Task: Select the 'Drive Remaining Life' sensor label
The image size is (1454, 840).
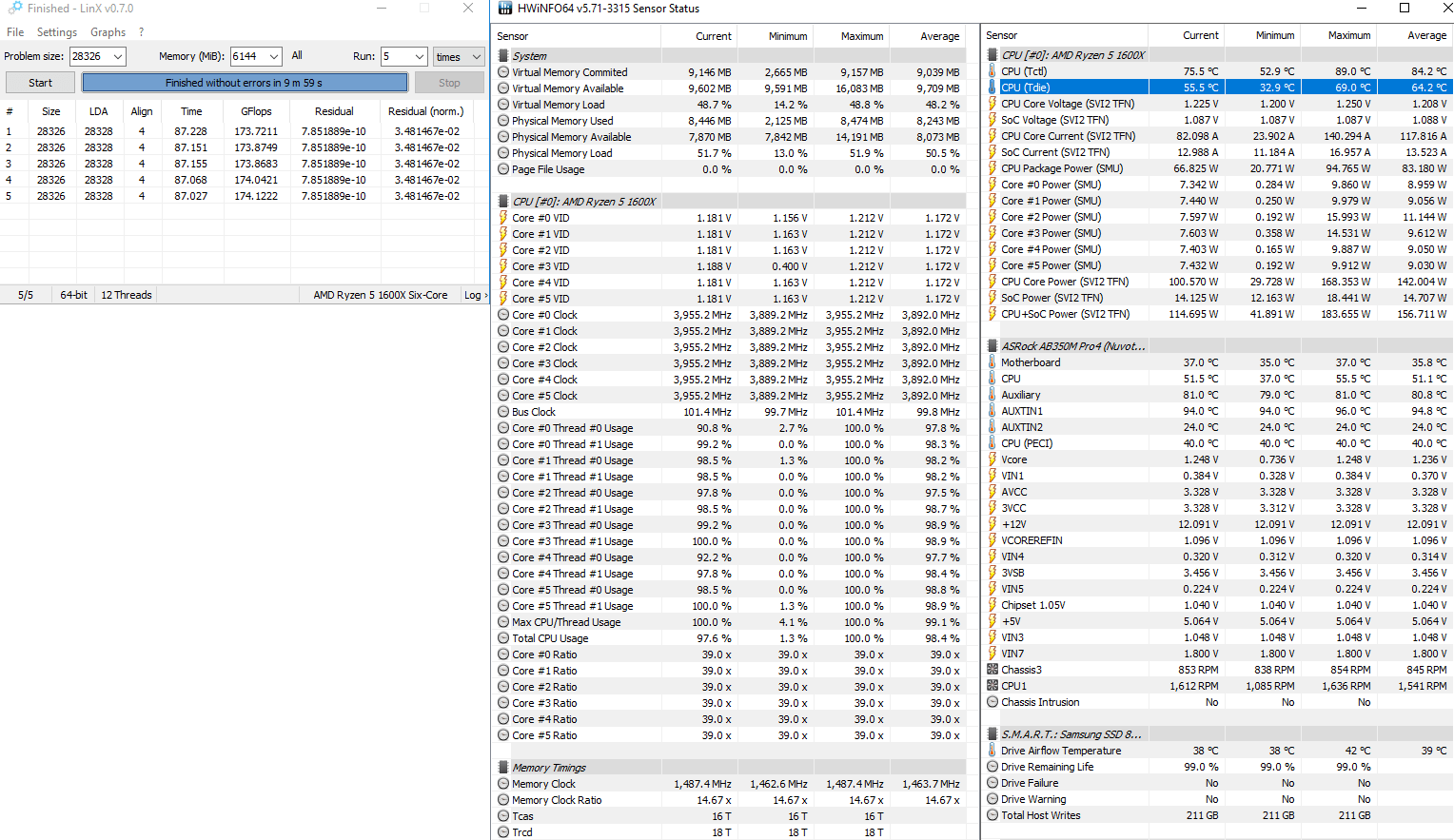Action: 1047,767
